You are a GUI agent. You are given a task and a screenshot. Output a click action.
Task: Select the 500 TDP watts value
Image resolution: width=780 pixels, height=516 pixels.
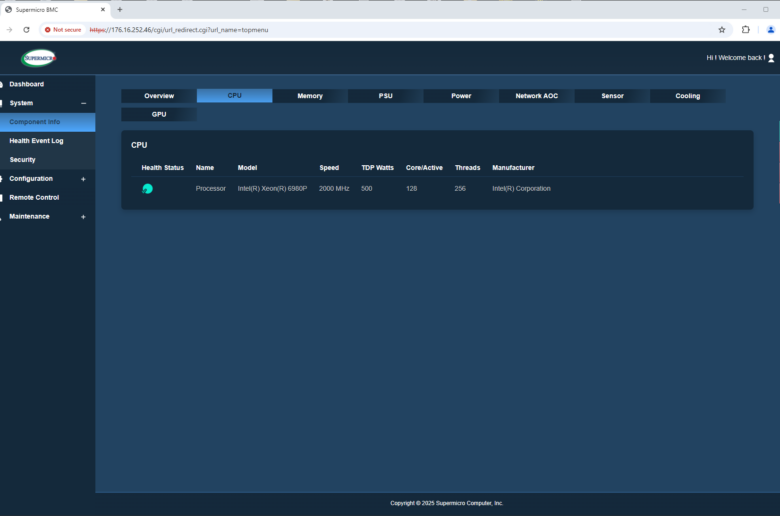pyautogui.click(x=367, y=189)
